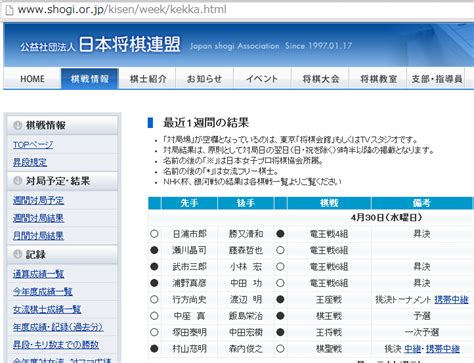
Task: Click player name 浦野真彦
Action: tap(189, 283)
